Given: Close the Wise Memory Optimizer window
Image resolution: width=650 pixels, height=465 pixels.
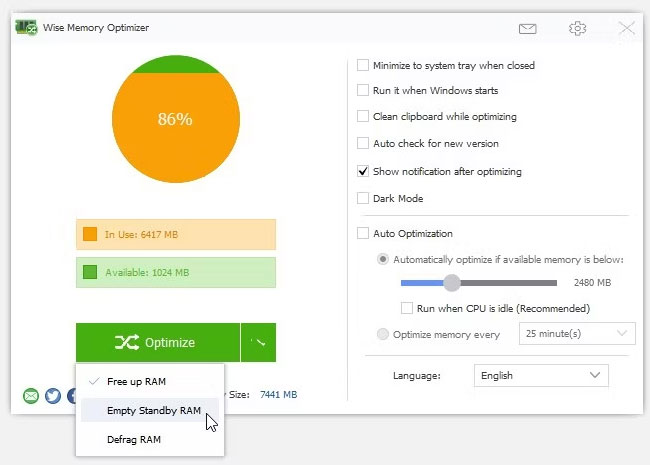Looking at the screenshot, I should pos(627,29).
